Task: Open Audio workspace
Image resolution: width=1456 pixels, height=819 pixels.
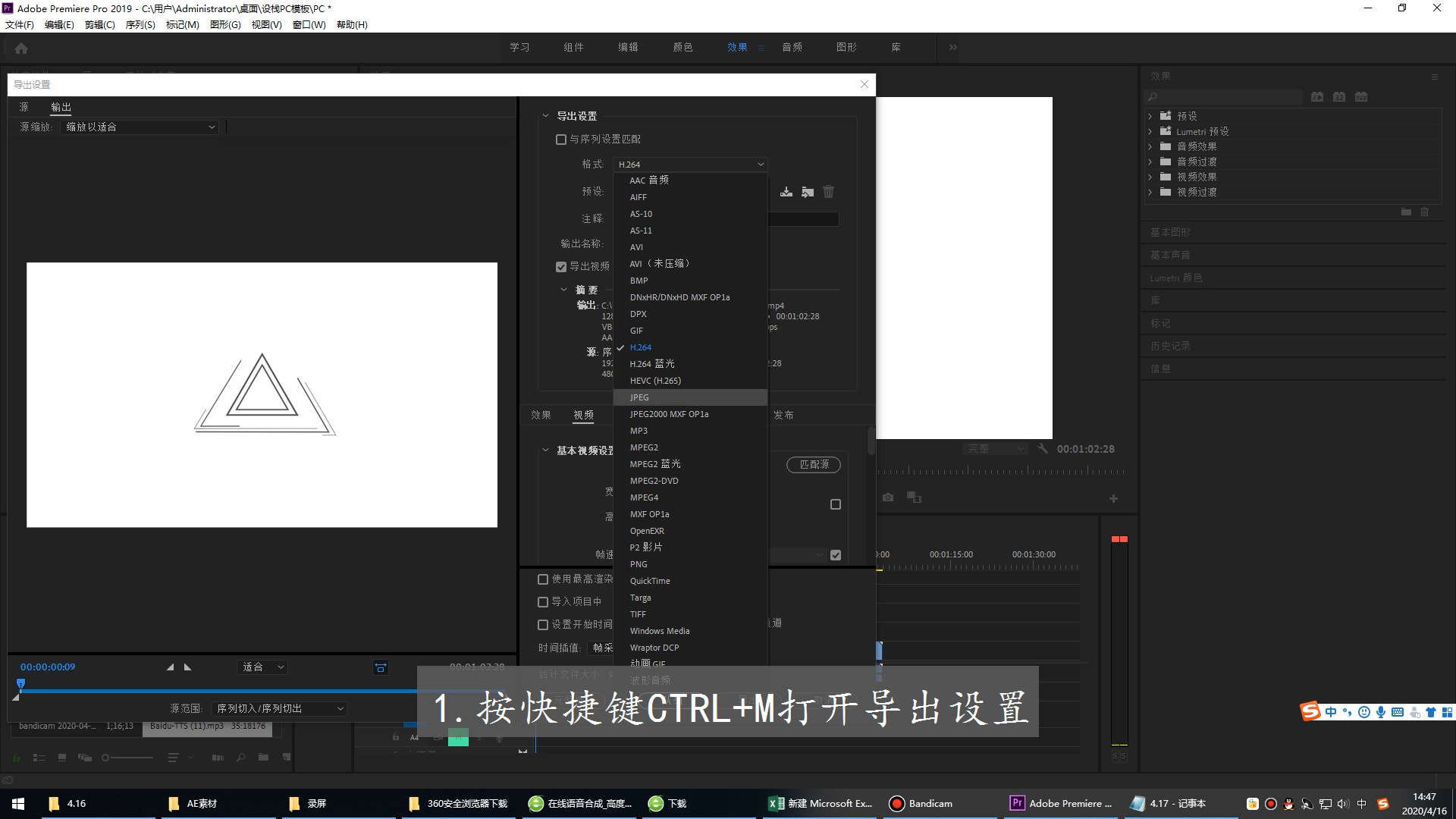Action: [x=792, y=47]
